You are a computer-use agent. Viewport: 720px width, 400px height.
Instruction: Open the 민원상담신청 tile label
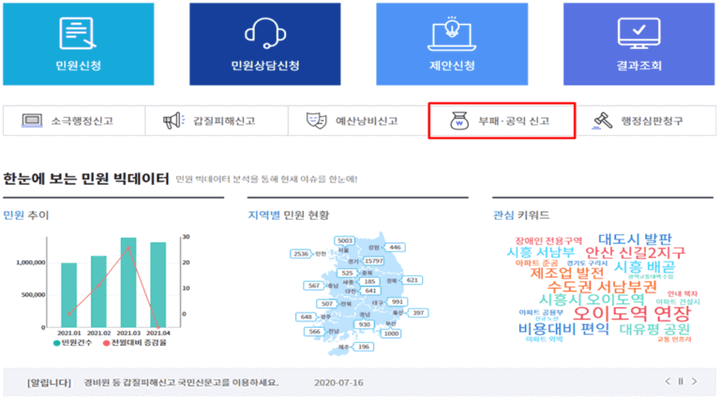tap(265, 66)
